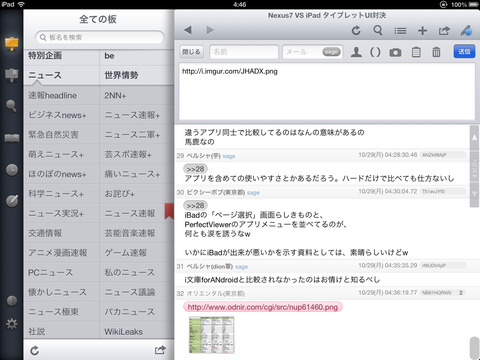Open the list view icon in thread toolbar
The height and width of the screenshot is (360, 480).
coord(400,31)
